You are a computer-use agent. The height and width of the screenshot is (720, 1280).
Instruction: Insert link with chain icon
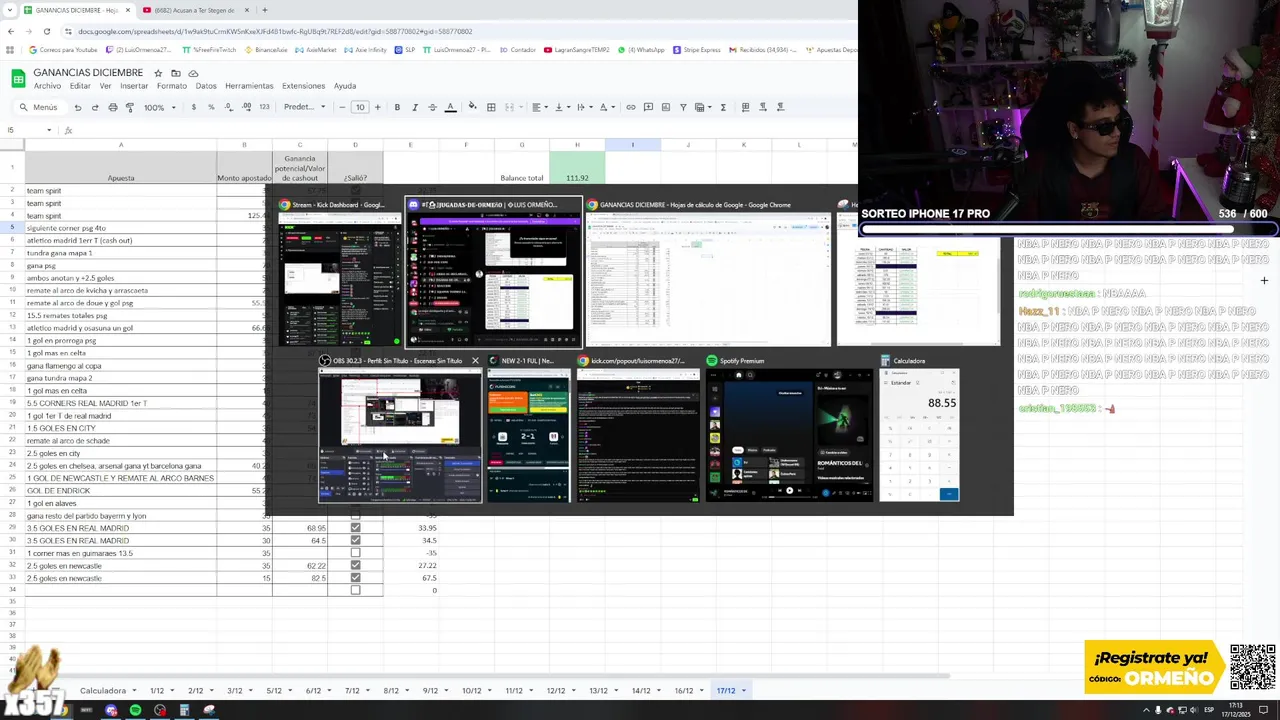tap(630, 107)
